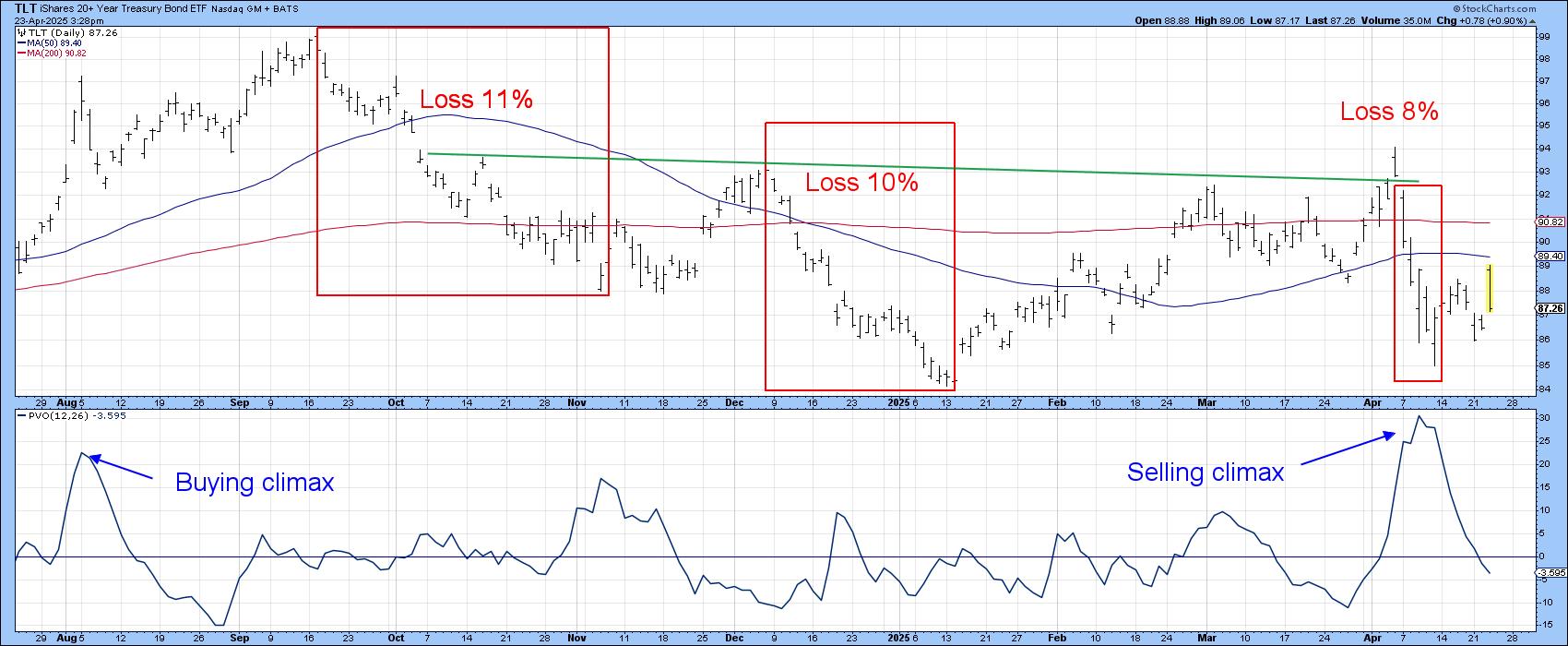Click the 89.40 MA(50) price tag on right axis
The width and height of the screenshot is (1568, 646).
[x=1548, y=256]
